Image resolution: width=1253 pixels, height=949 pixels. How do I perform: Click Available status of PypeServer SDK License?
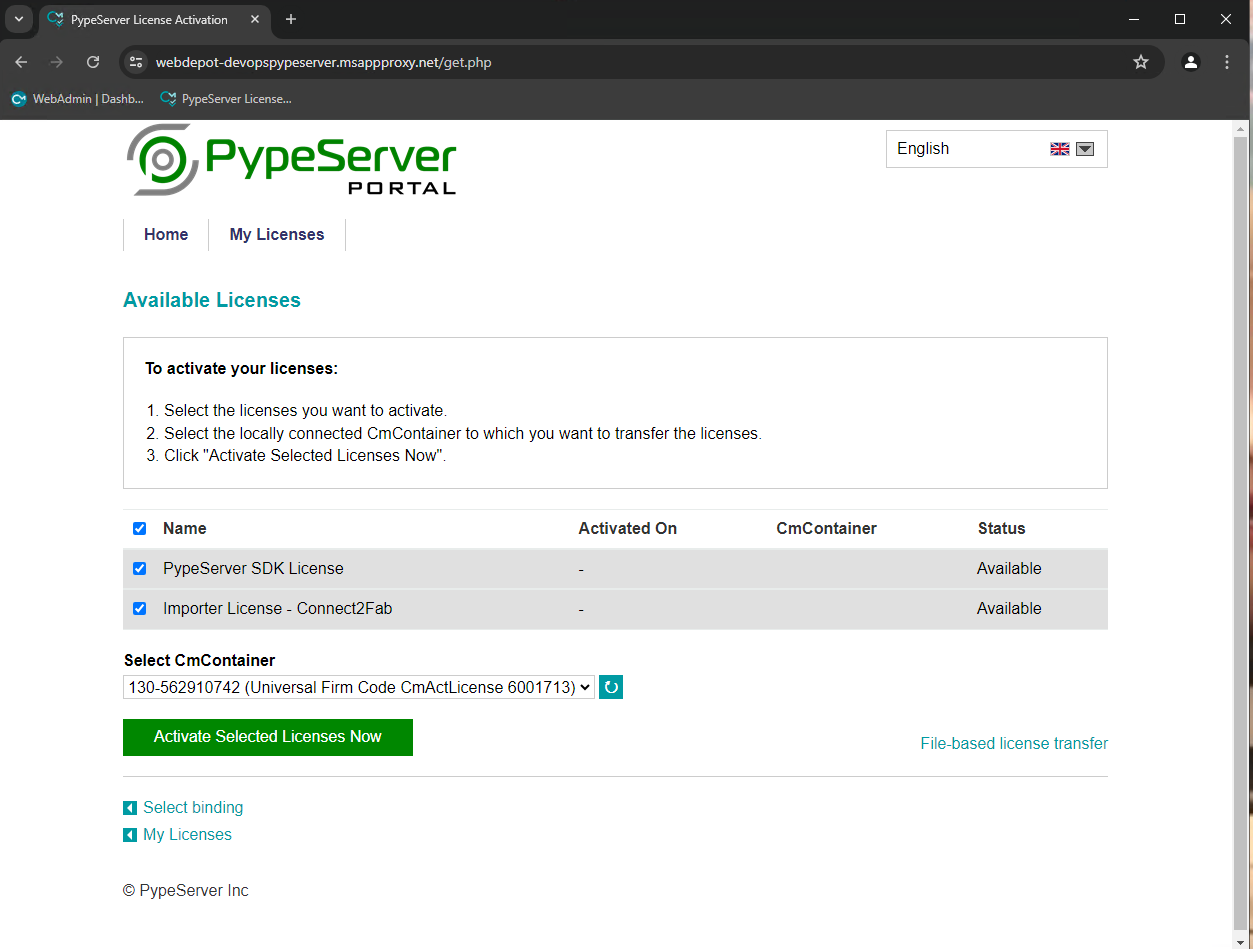pos(1009,569)
